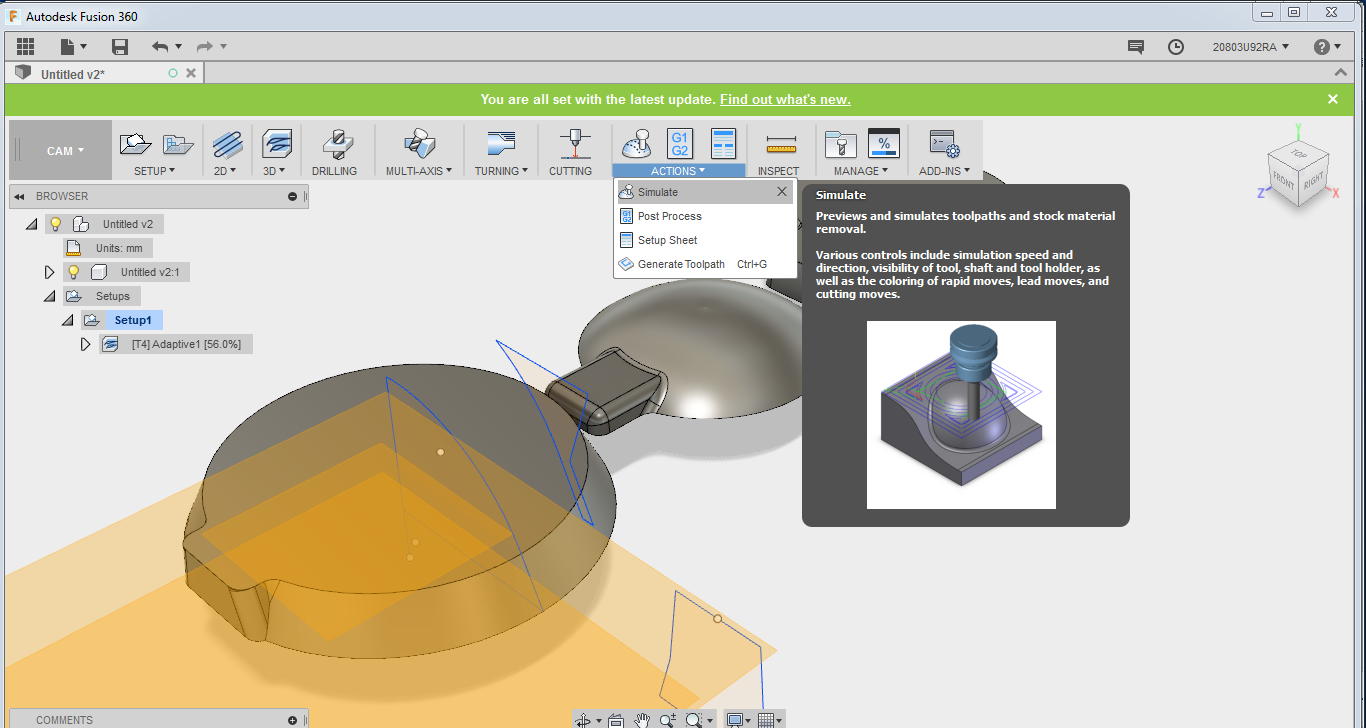
Task: Click the Zoom magnifier with plus-minus
Action: pos(668,720)
